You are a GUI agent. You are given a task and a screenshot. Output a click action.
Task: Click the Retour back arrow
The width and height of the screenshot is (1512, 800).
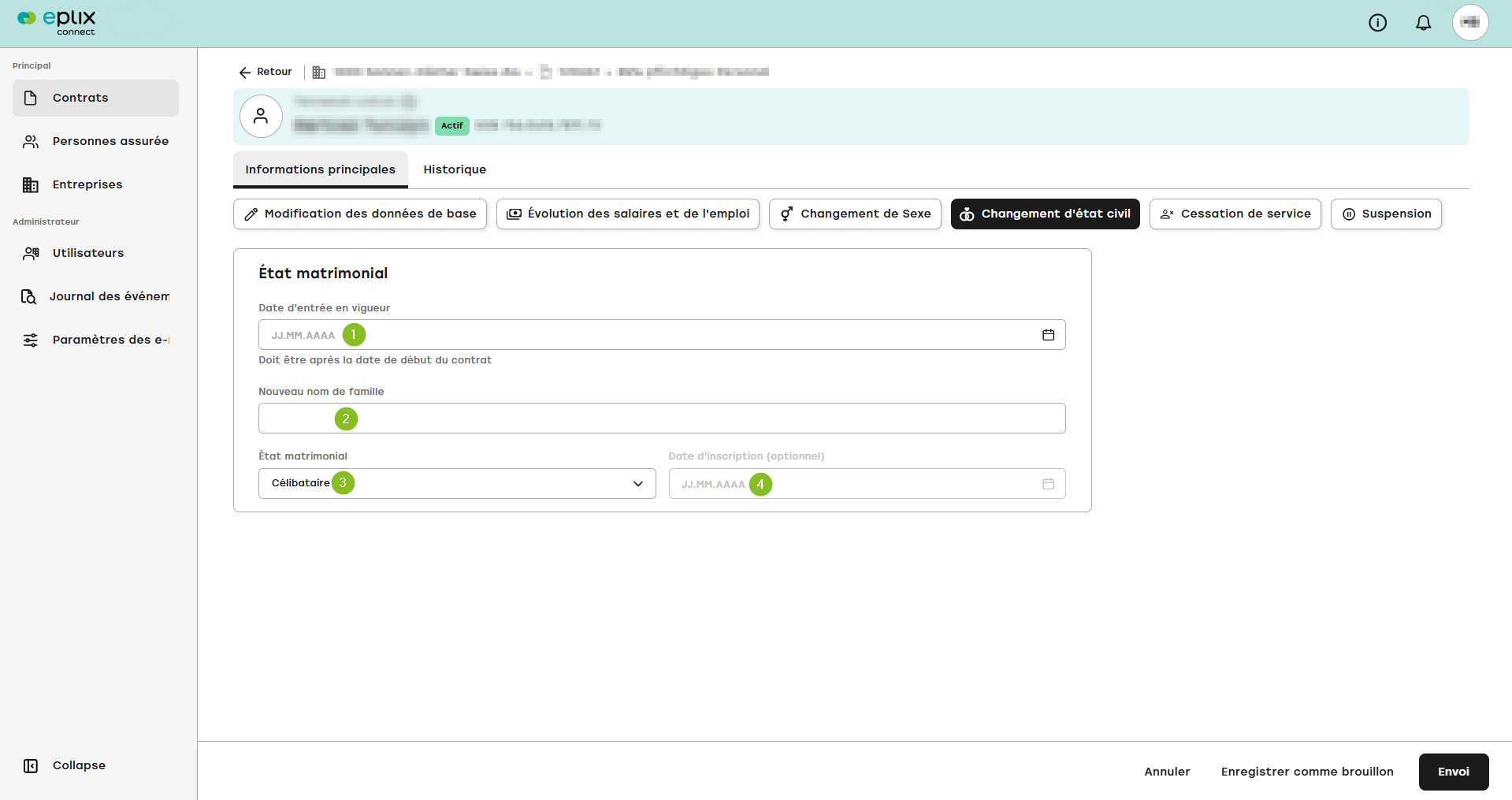[266, 72]
